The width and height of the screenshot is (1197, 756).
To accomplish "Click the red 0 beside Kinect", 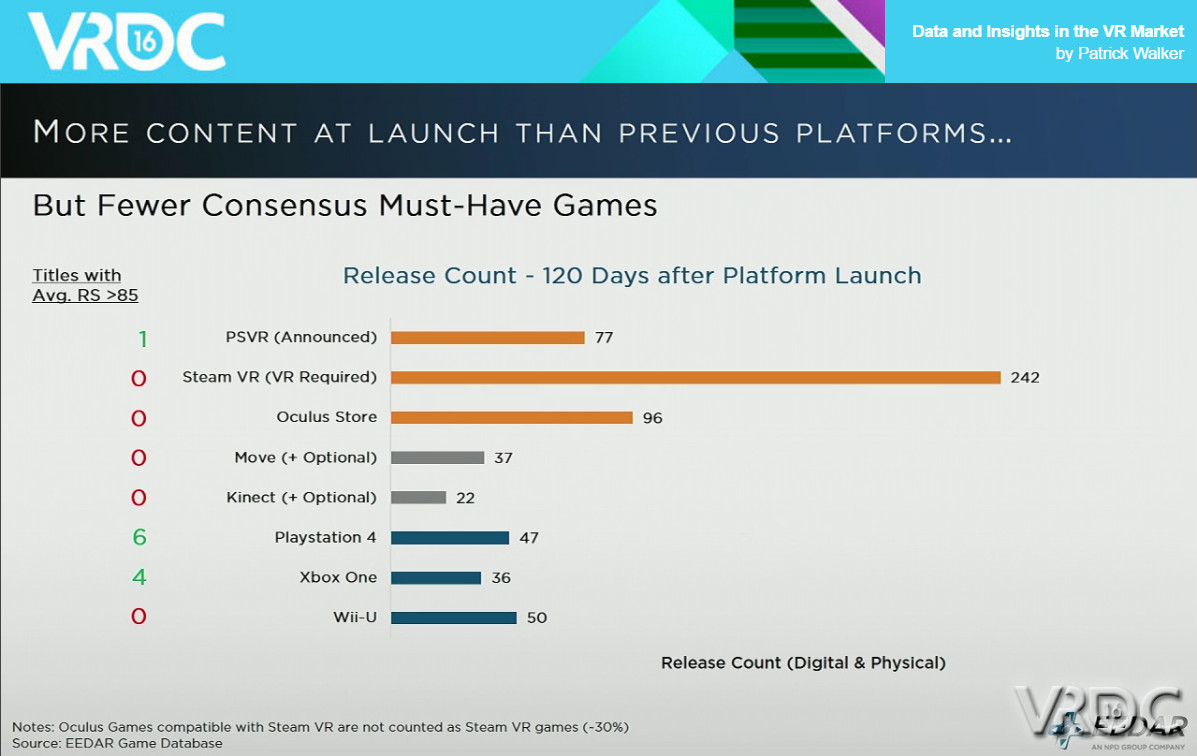I will (x=138, y=497).
